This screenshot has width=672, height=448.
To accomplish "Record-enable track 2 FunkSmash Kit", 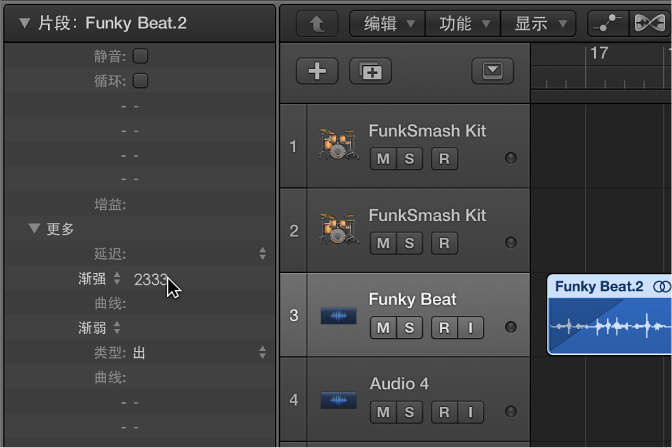I will [x=444, y=242].
